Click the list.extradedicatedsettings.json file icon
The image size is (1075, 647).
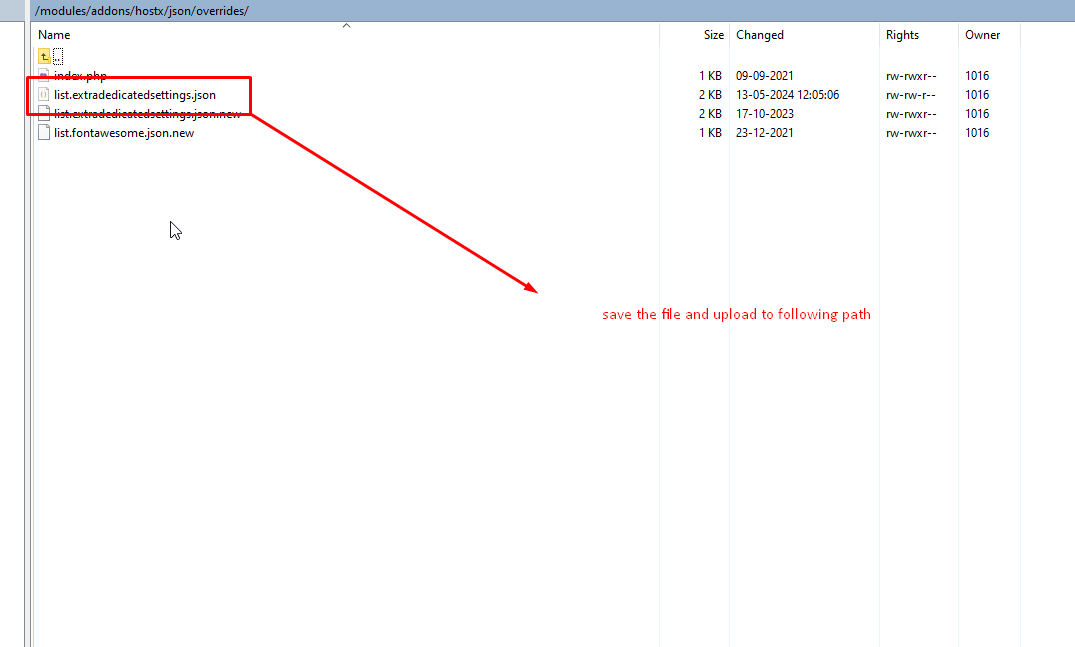coord(44,95)
